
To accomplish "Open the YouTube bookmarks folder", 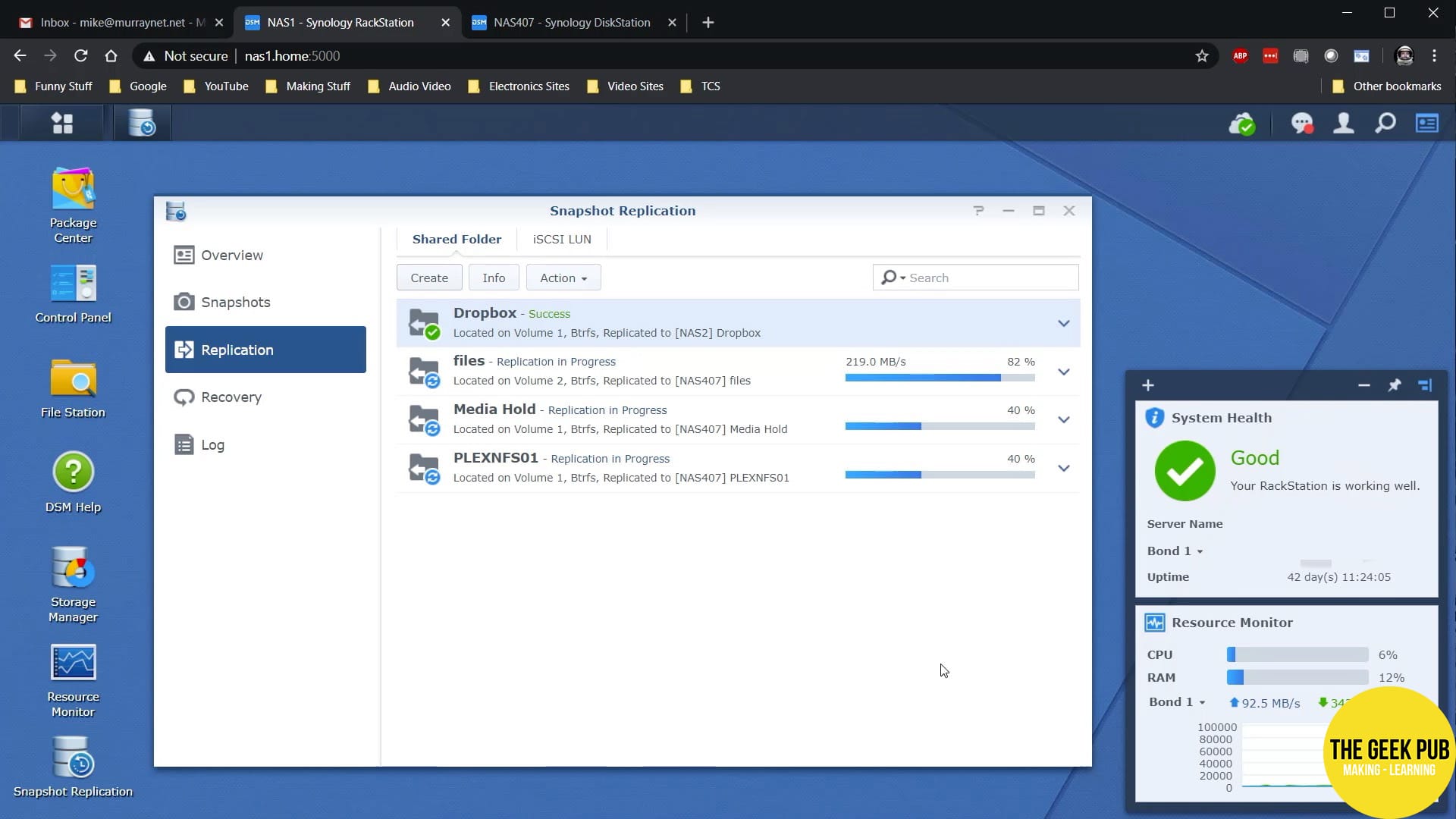I will point(216,86).
